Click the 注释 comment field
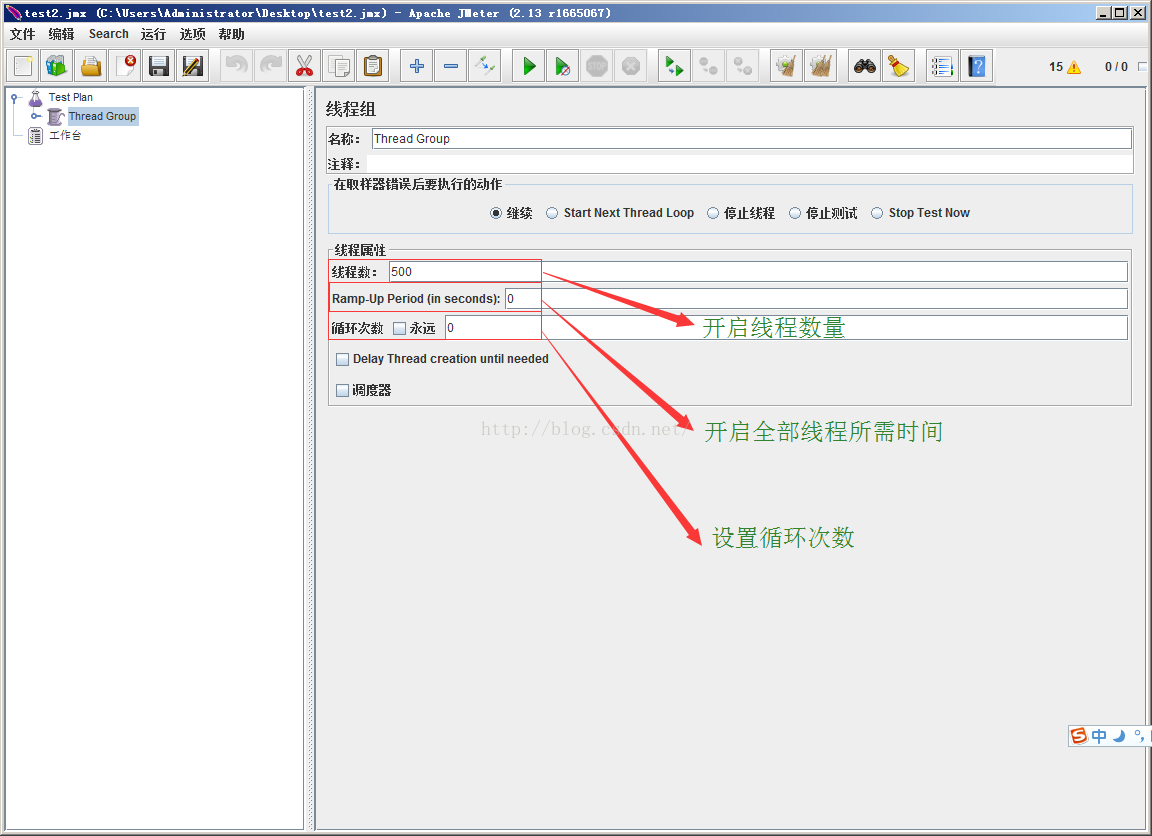 point(749,164)
